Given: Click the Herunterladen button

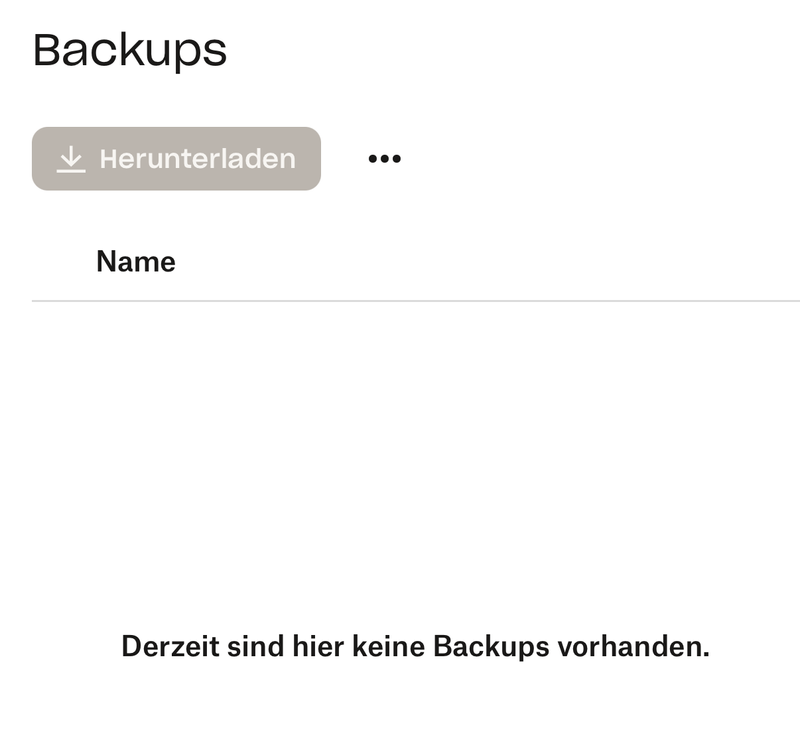Looking at the screenshot, I should pyautogui.click(x=176, y=159).
